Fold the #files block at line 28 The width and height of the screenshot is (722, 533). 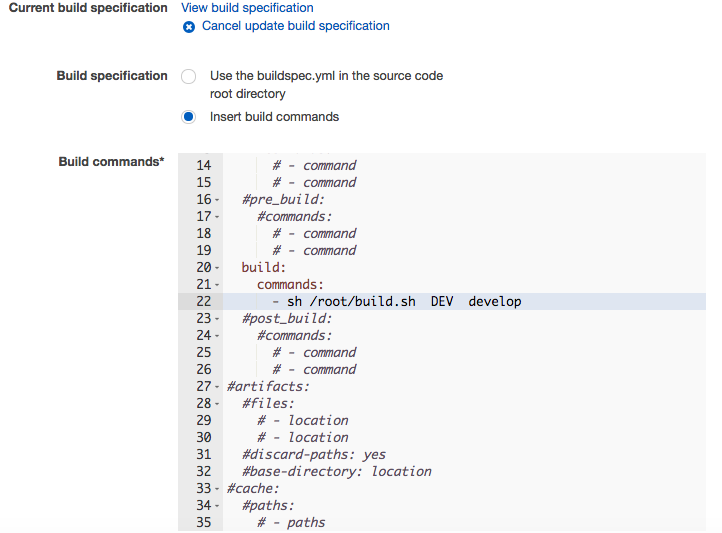(216, 404)
